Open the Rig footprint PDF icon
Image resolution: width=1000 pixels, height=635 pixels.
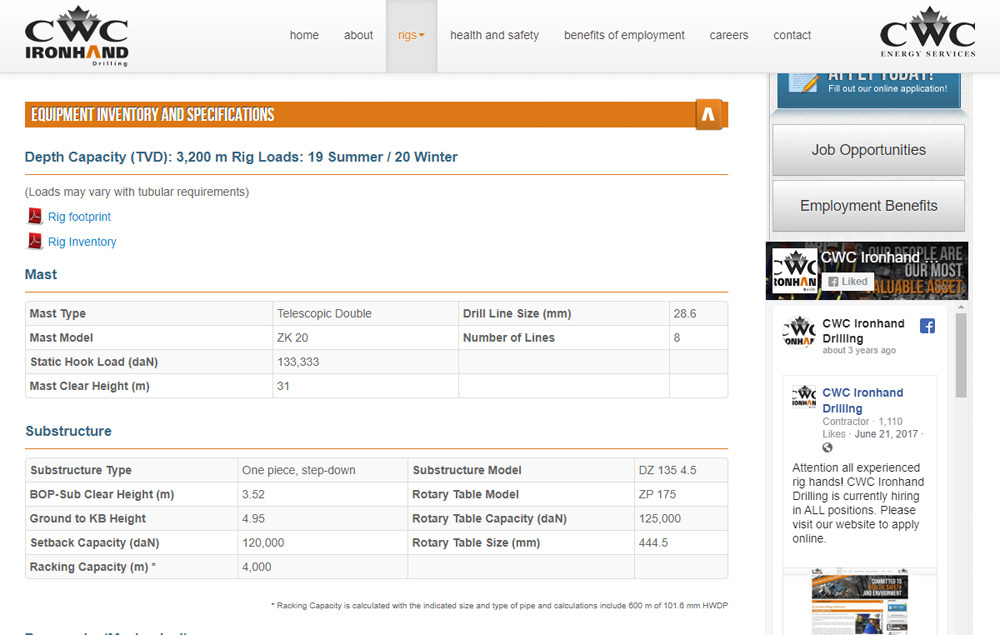tap(35, 216)
